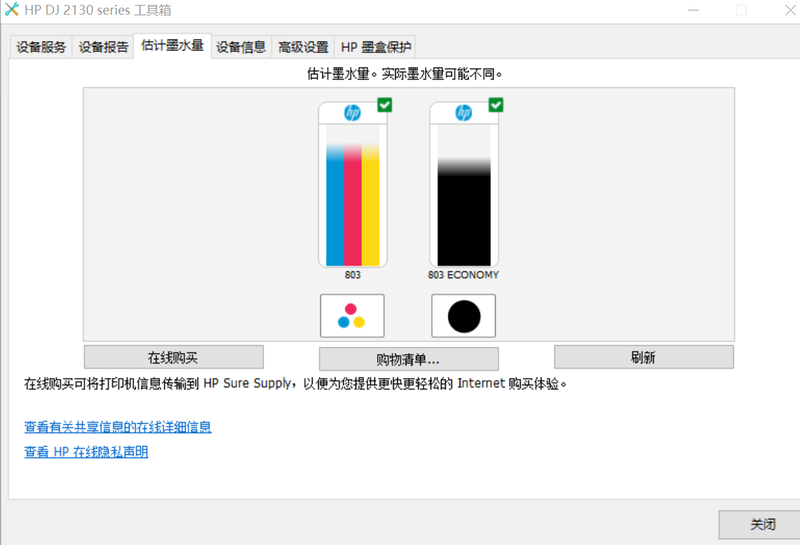
Task: Click the black cartridge dot icon
Action: coord(463,316)
